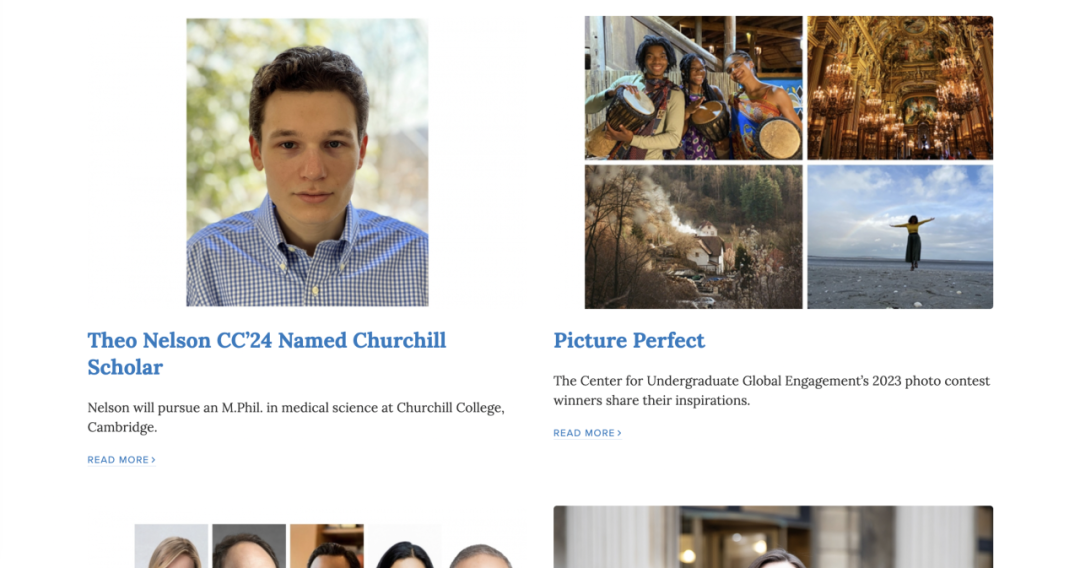Screen dimensions: 1080x568
Task: Click READ MORE under the Churchill Scholar story
Action: click(x=118, y=460)
